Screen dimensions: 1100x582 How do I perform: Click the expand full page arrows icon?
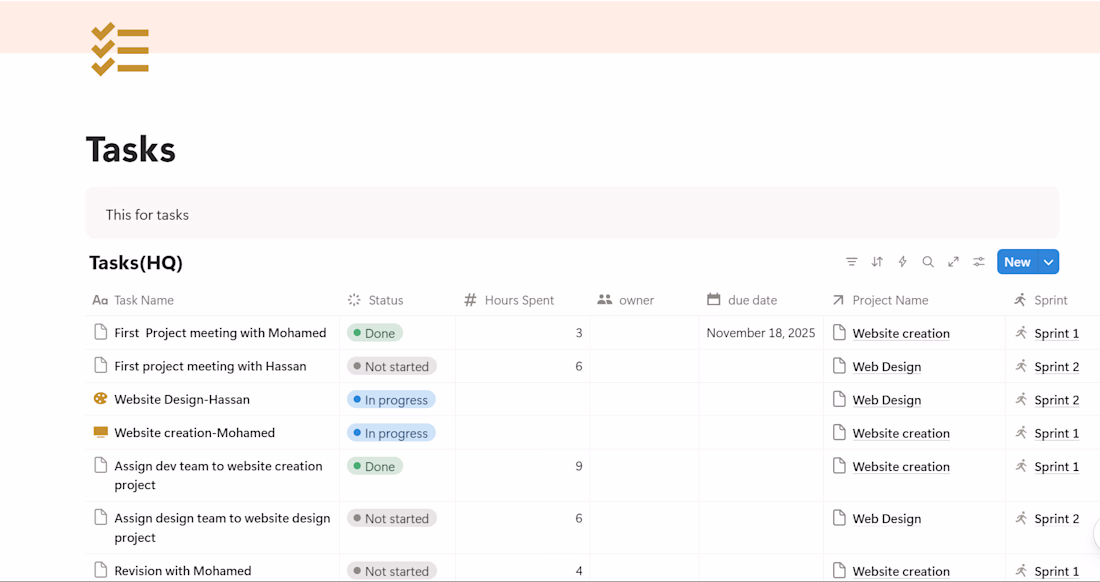[953, 262]
